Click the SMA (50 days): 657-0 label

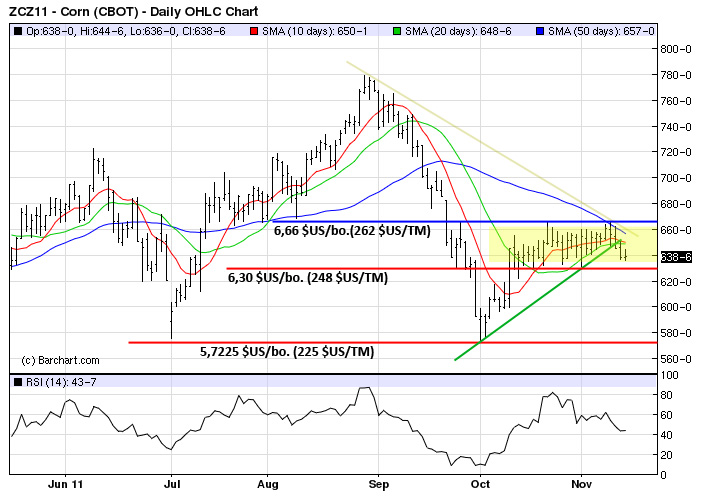[601, 31]
